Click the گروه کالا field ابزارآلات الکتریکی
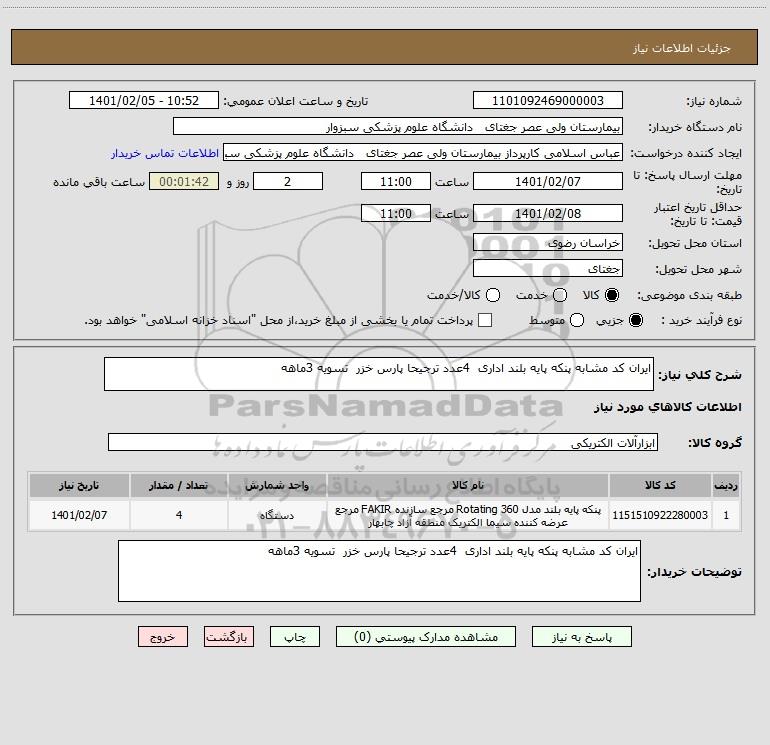Viewport: 770px width, 745px height. (x=383, y=442)
